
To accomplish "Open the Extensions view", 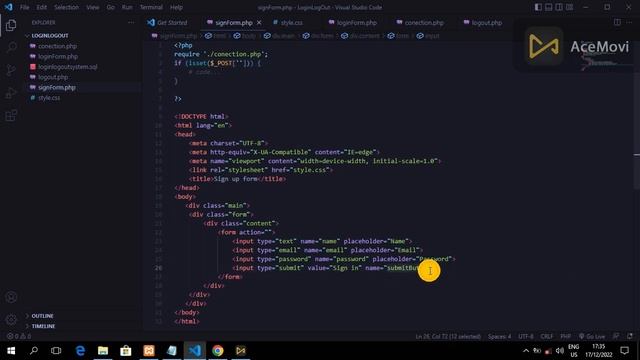I will coord(11,116).
